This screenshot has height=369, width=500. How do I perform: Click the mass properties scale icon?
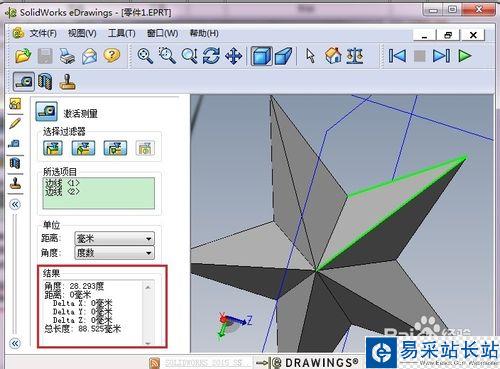[x=355, y=56]
